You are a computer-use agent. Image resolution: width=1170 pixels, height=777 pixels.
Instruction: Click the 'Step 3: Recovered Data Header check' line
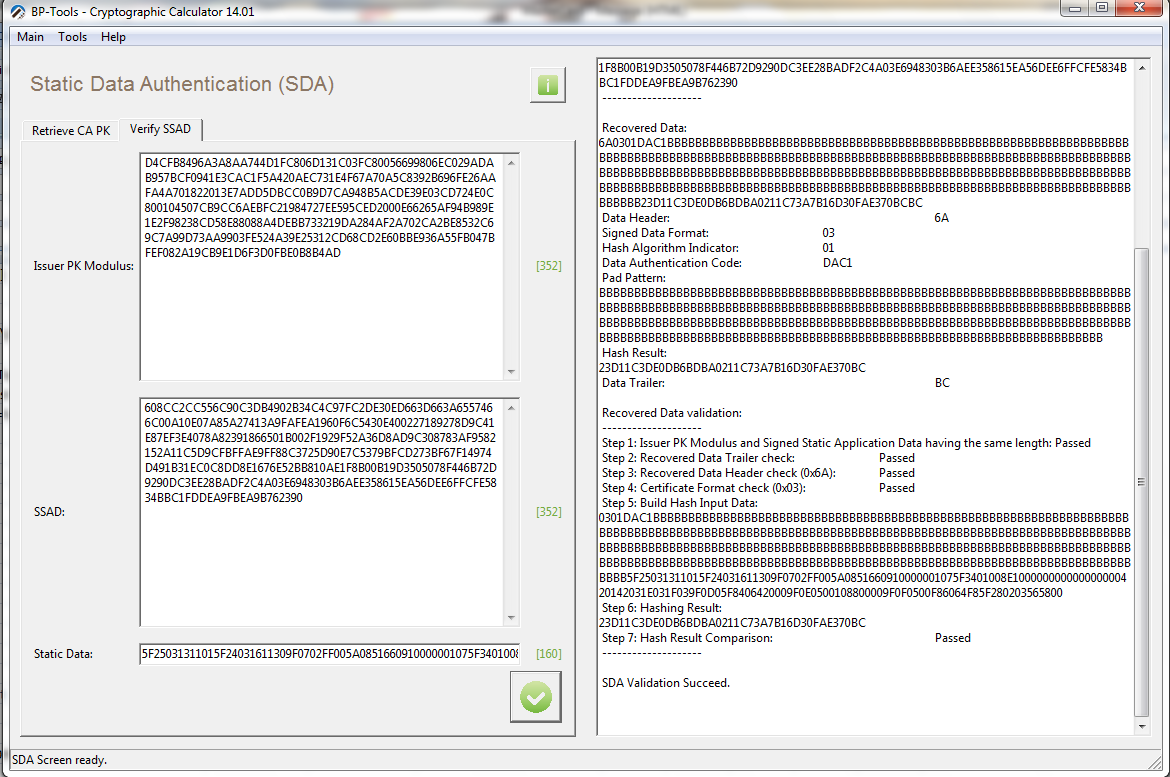[758, 473]
